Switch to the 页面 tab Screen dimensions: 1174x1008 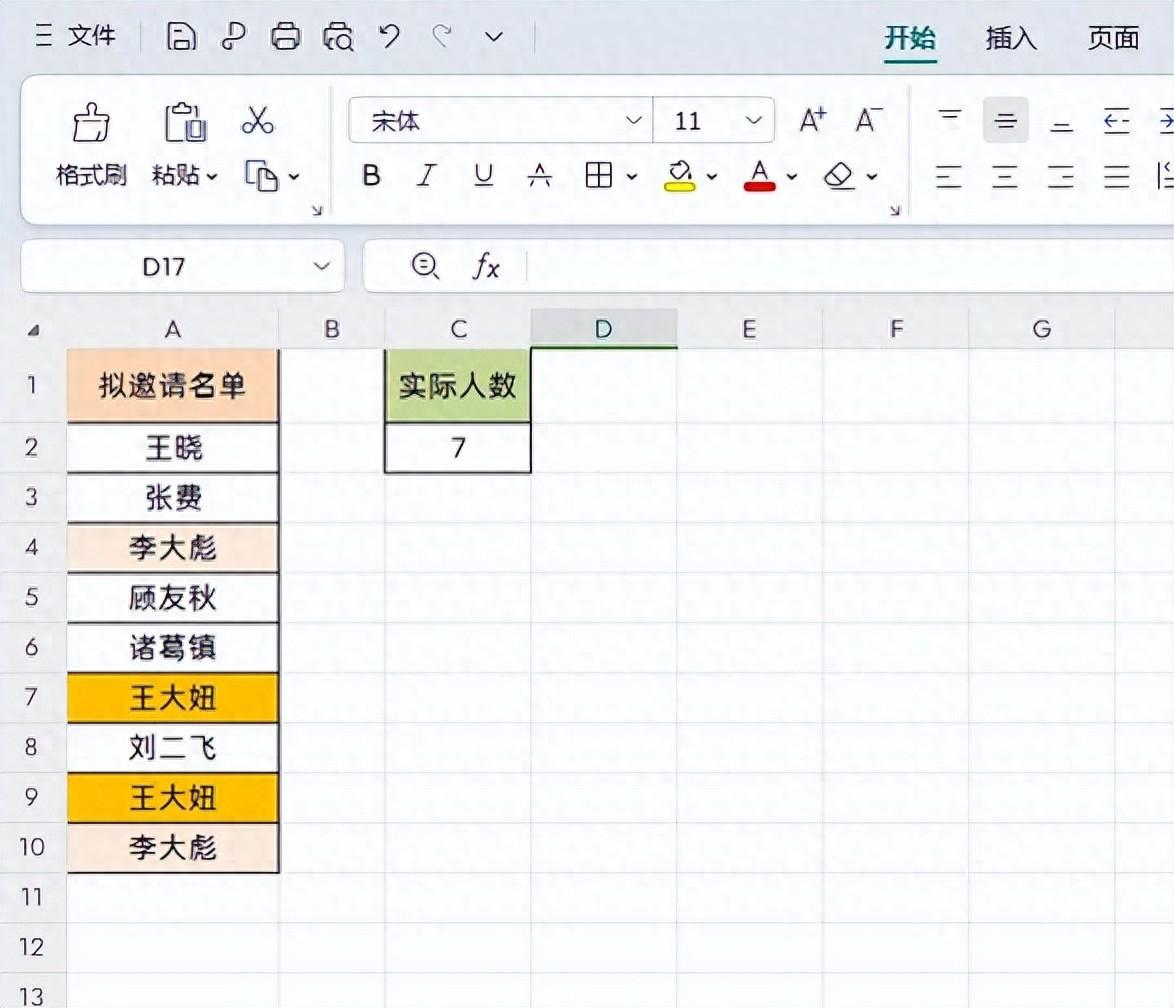tap(1113, 37)
